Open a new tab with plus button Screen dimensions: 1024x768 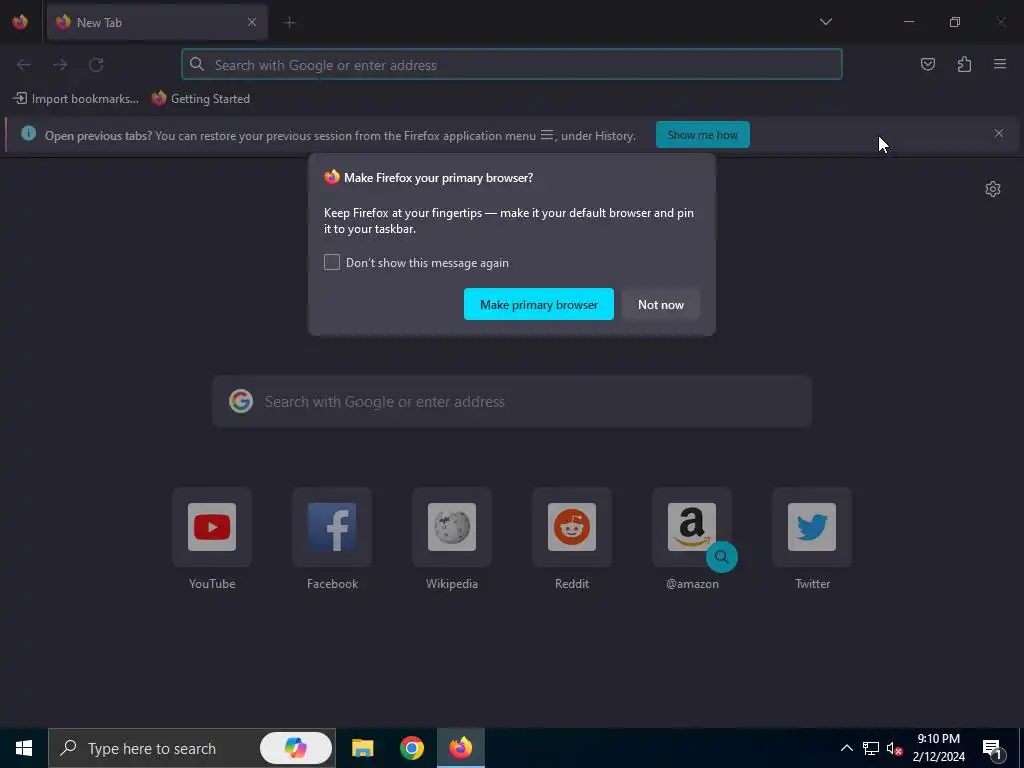coord(289,22)
